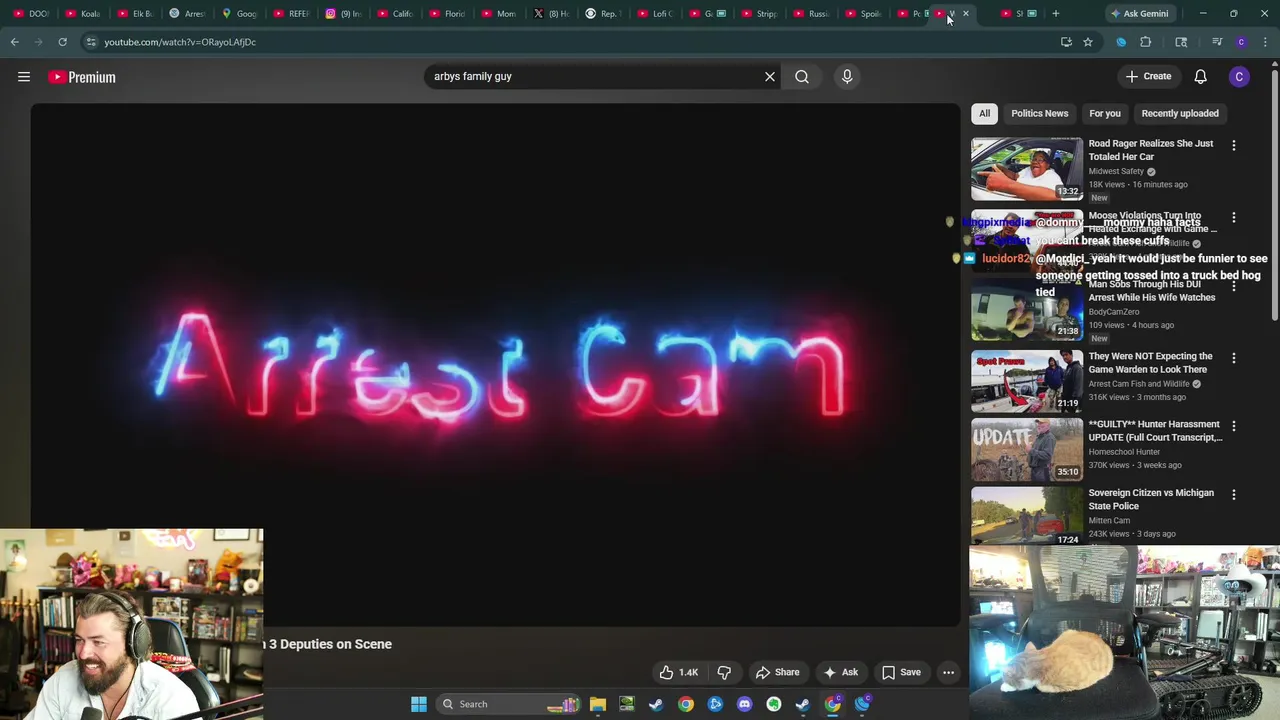This screenshot has width=1280, height=720.
Task: Open options for Game Warden video
Action: coord(1233,358)
